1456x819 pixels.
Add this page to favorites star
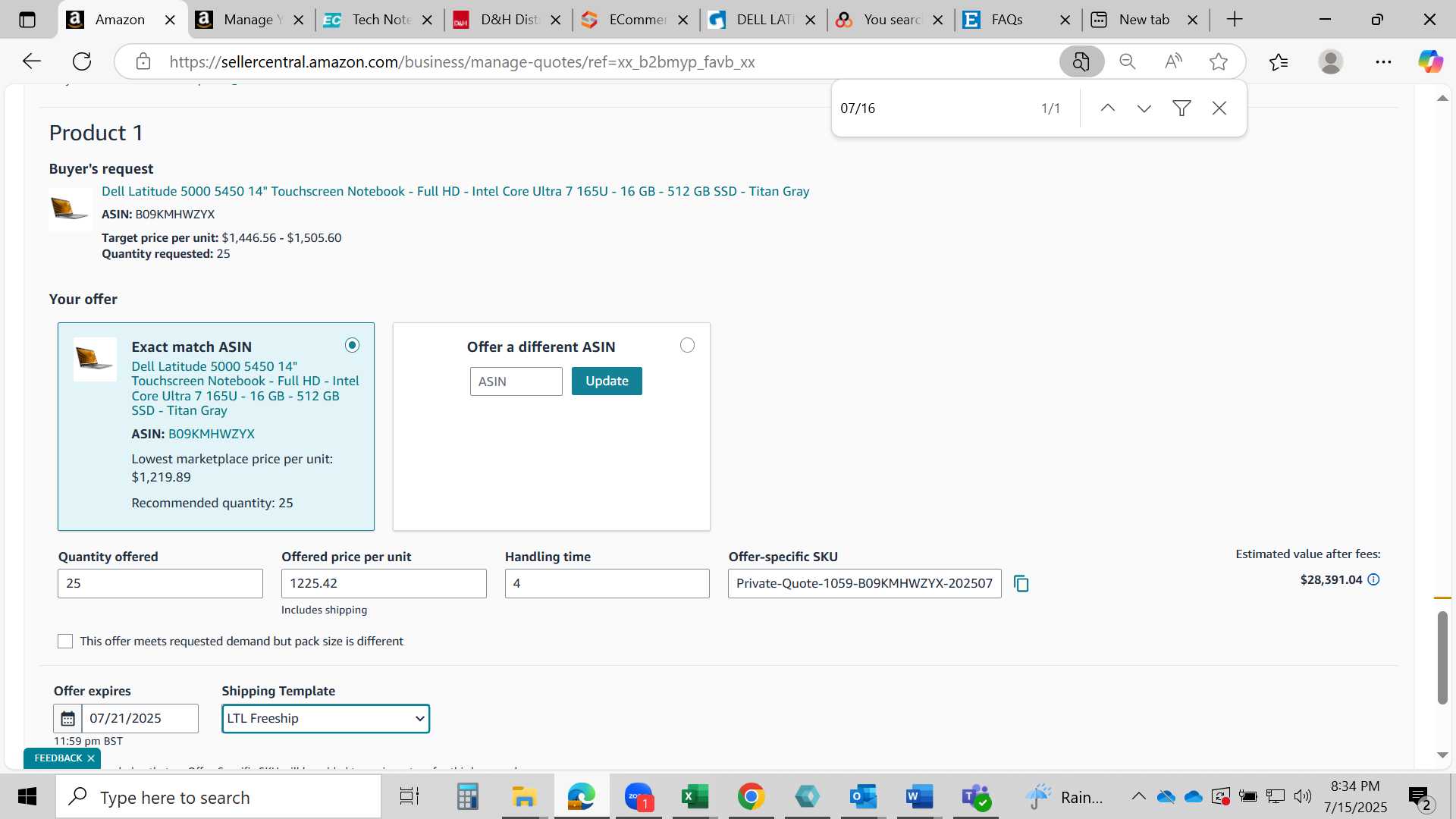click(x=1219, y=61)
